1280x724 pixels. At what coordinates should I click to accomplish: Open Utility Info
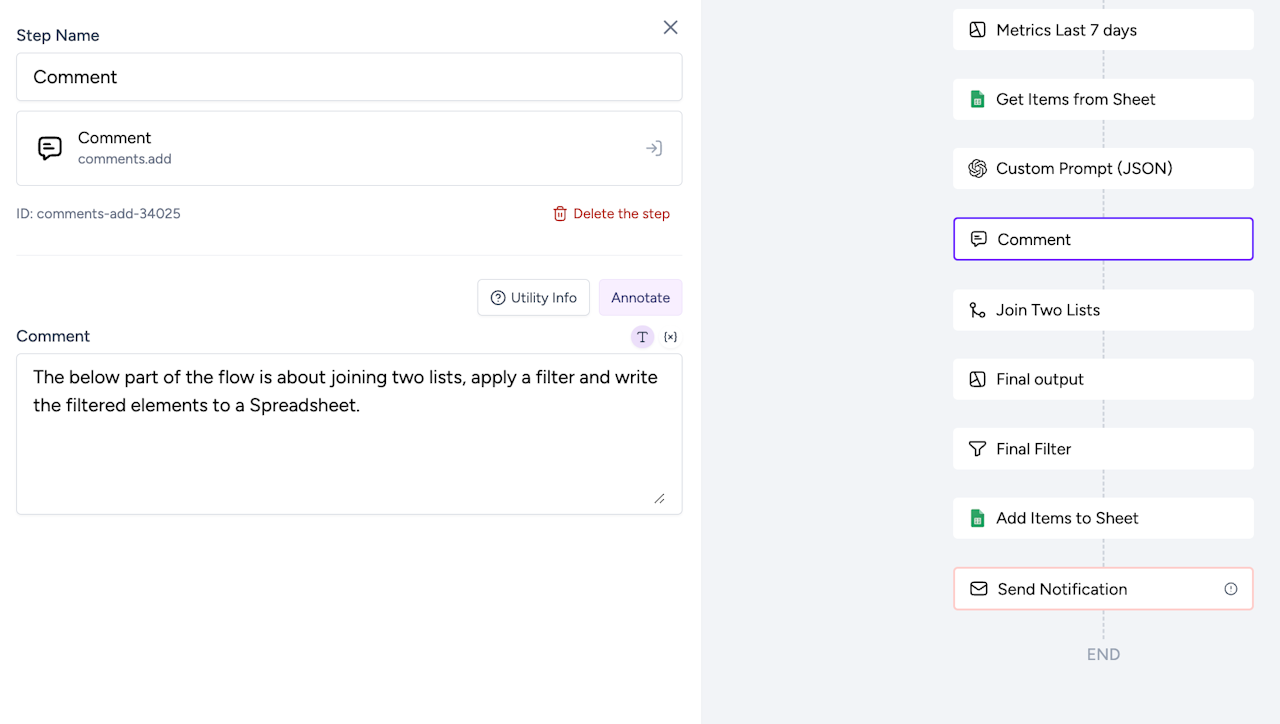pos(533,298)
